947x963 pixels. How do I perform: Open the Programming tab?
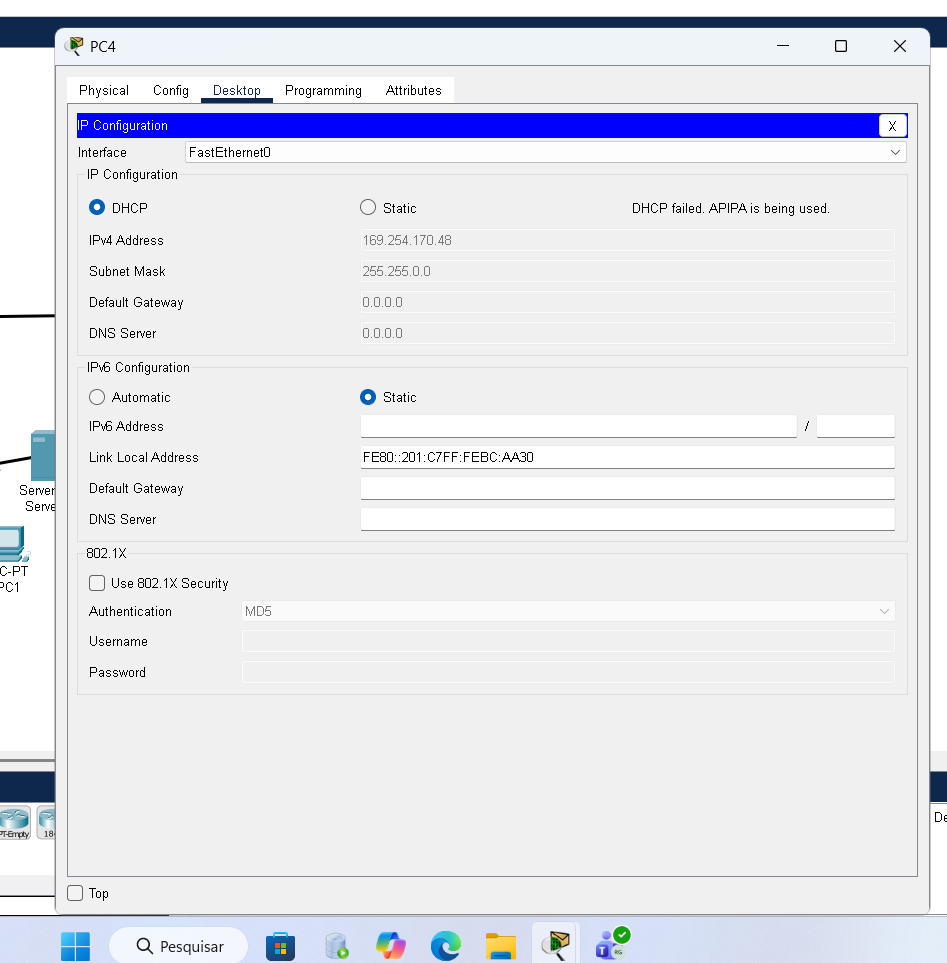point(323,90)
